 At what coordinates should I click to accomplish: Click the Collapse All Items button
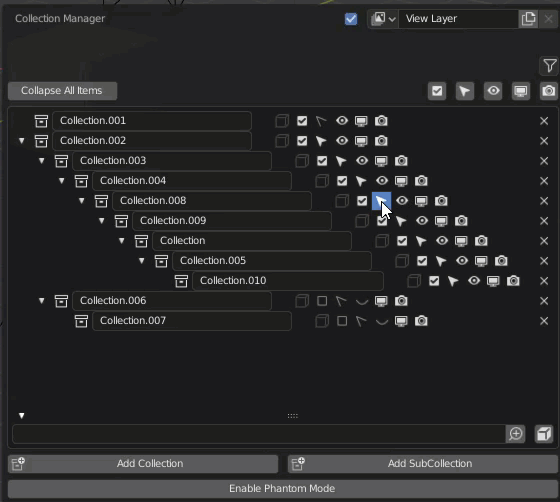pyautogui.click(x=62, y=91)
